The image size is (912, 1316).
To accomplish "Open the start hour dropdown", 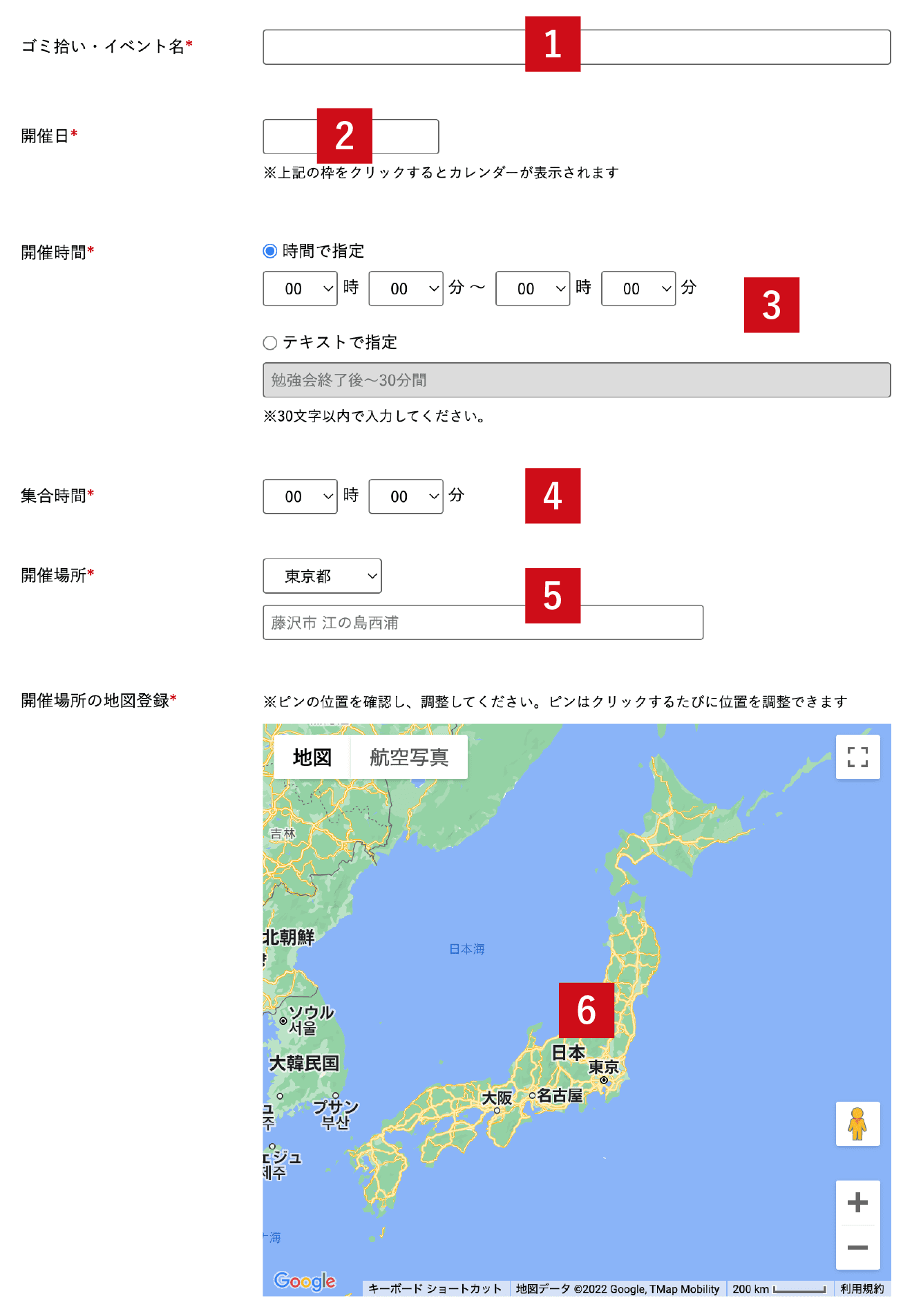I will coord(300,289).
